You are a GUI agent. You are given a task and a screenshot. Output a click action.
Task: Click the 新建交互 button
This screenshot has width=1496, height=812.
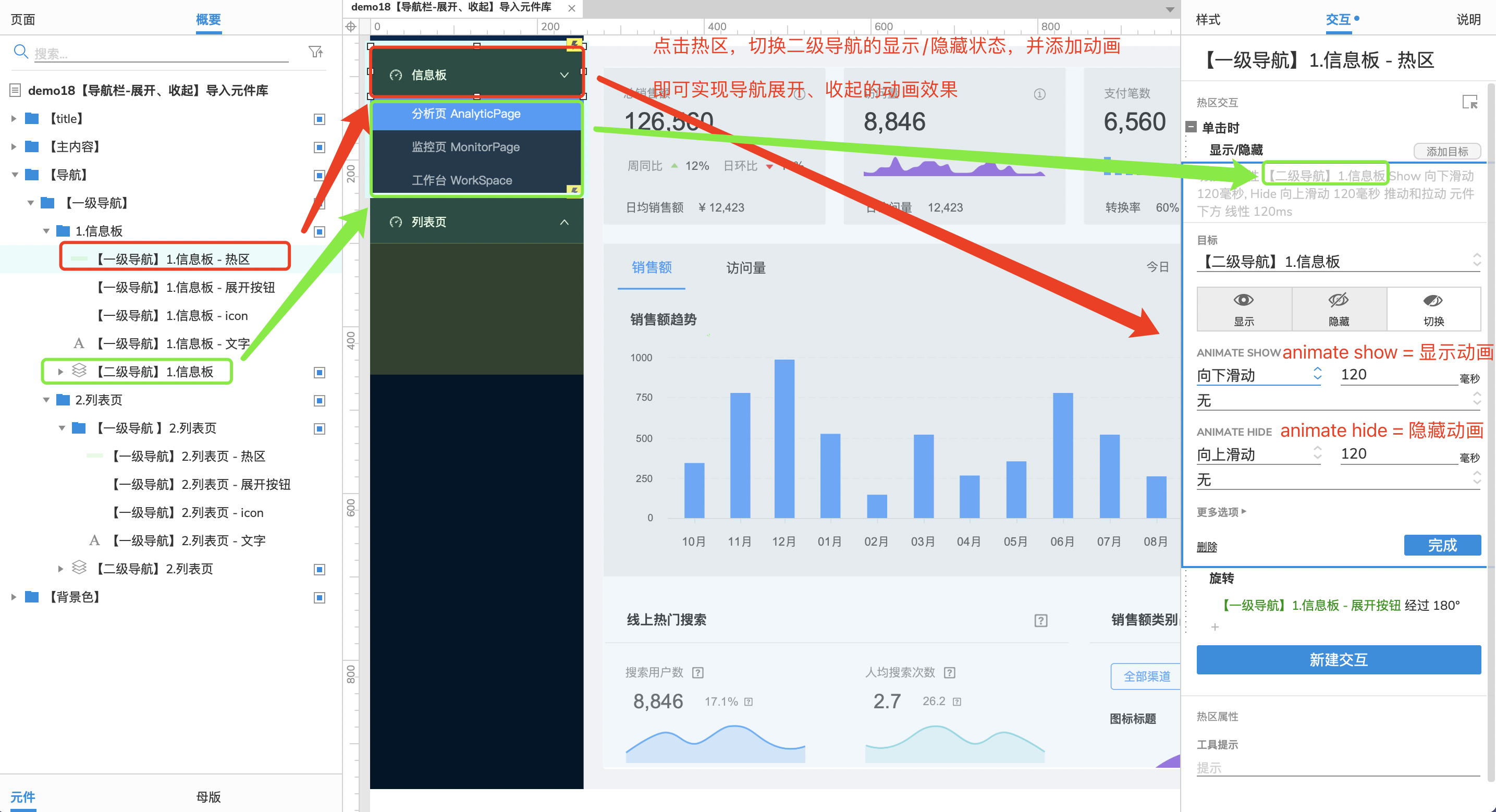1339,660
